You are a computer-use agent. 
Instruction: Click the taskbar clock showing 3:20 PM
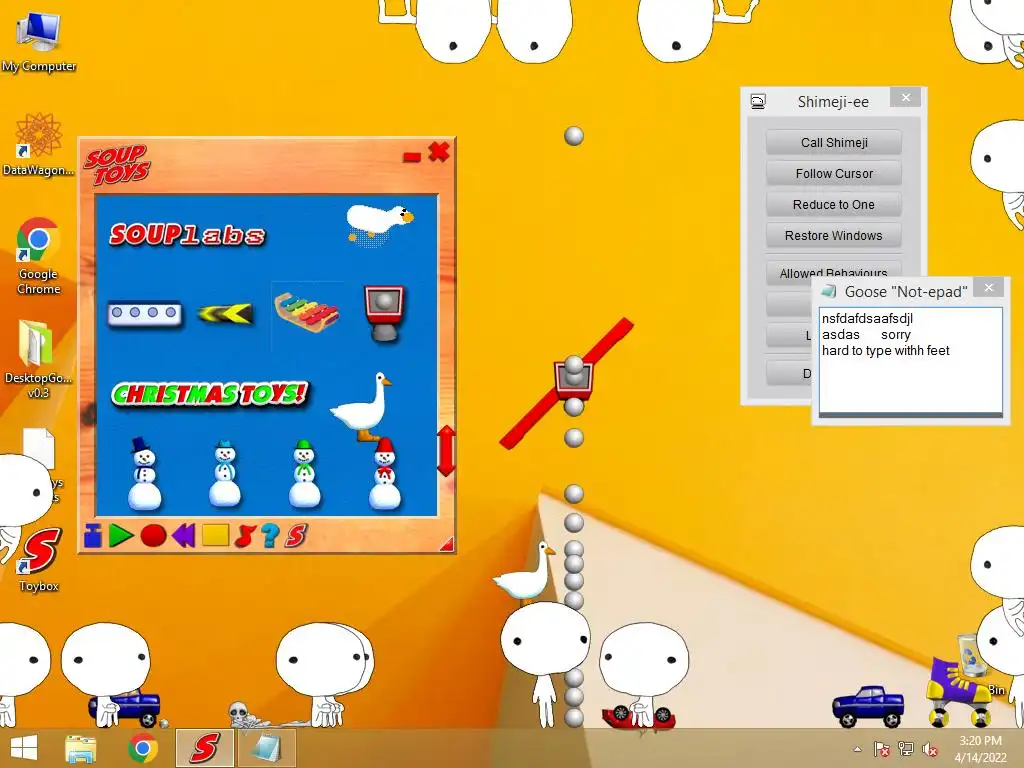tap(980, 748)
